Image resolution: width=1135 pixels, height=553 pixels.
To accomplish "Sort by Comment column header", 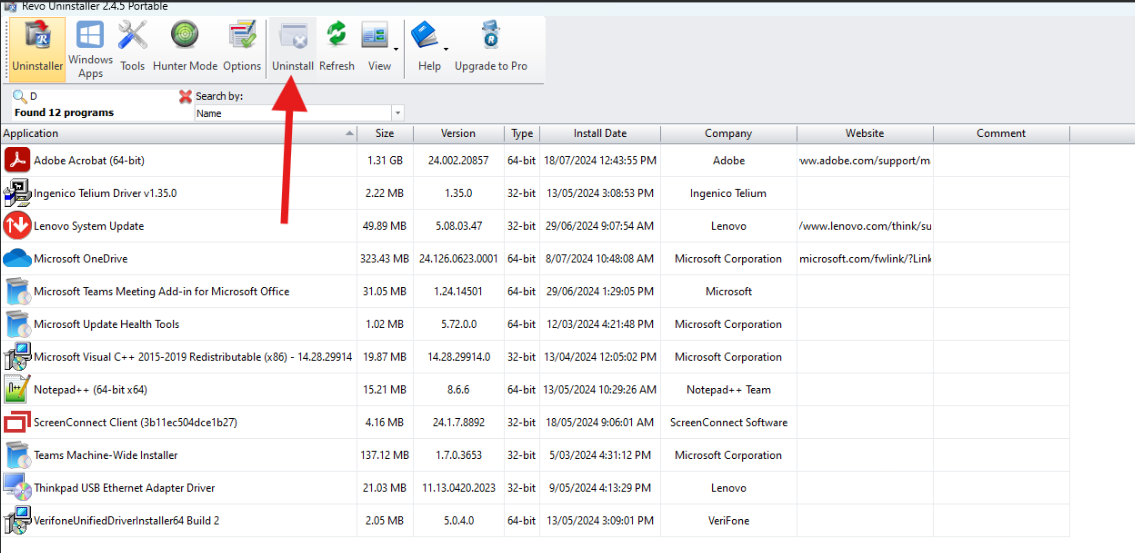I will click(1001, 133).
